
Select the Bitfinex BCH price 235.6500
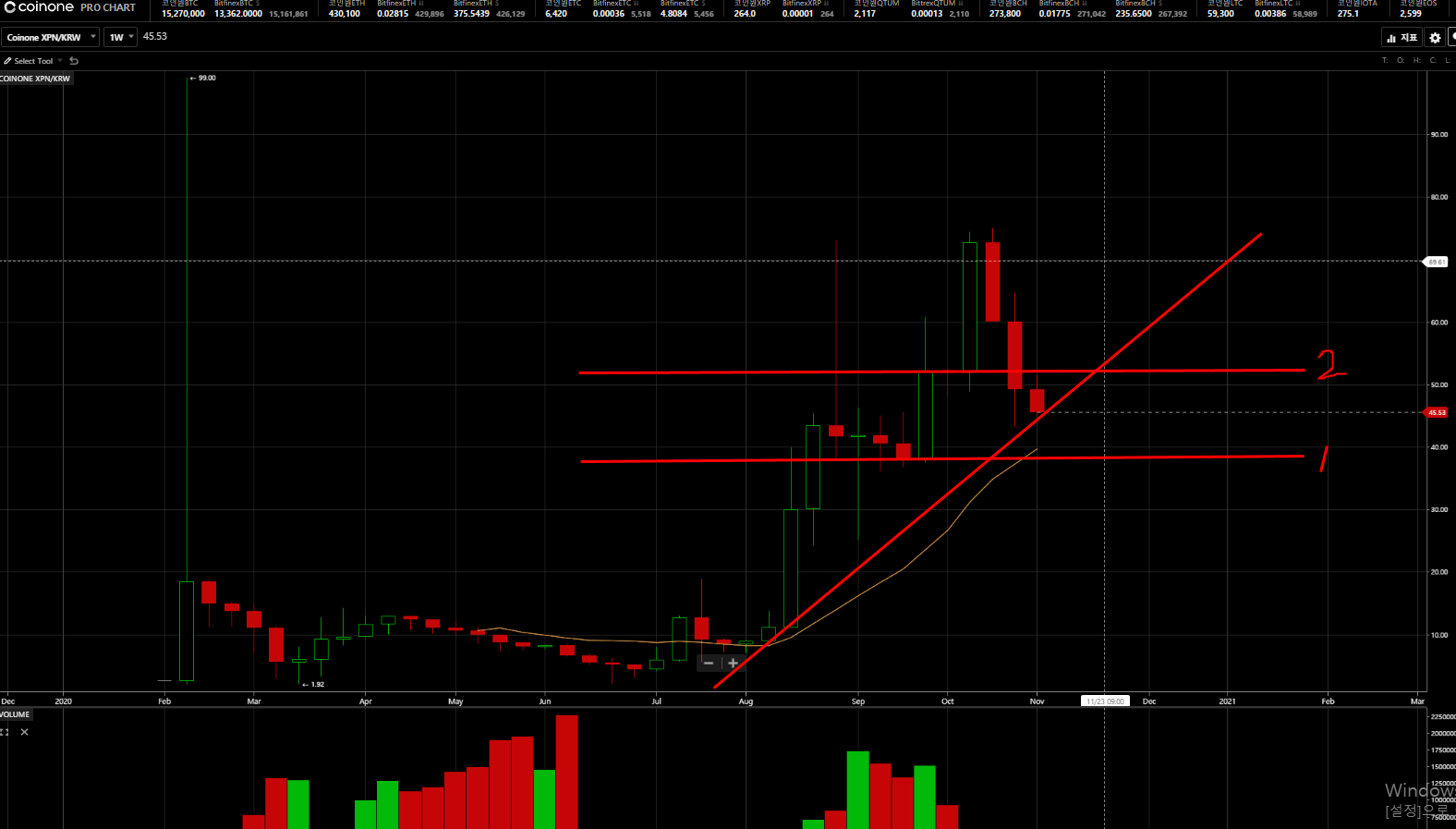pos(1134,14)
